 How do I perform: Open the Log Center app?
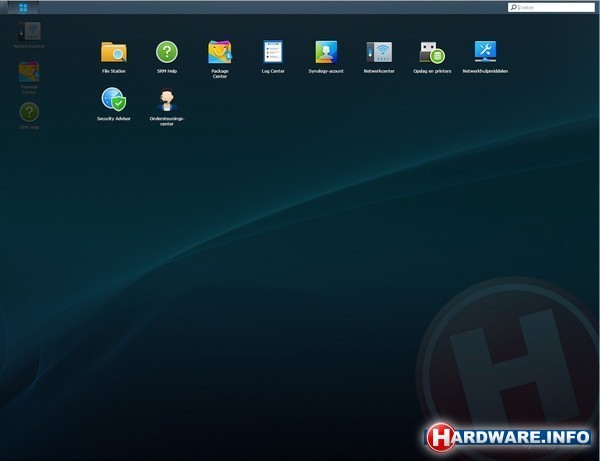click(x=273, y=57)
